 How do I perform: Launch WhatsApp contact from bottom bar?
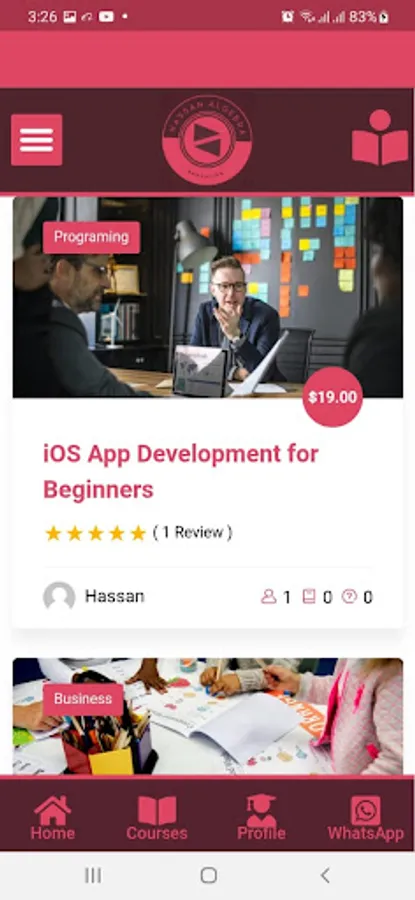pyautogui.click(x=366, y=818)
